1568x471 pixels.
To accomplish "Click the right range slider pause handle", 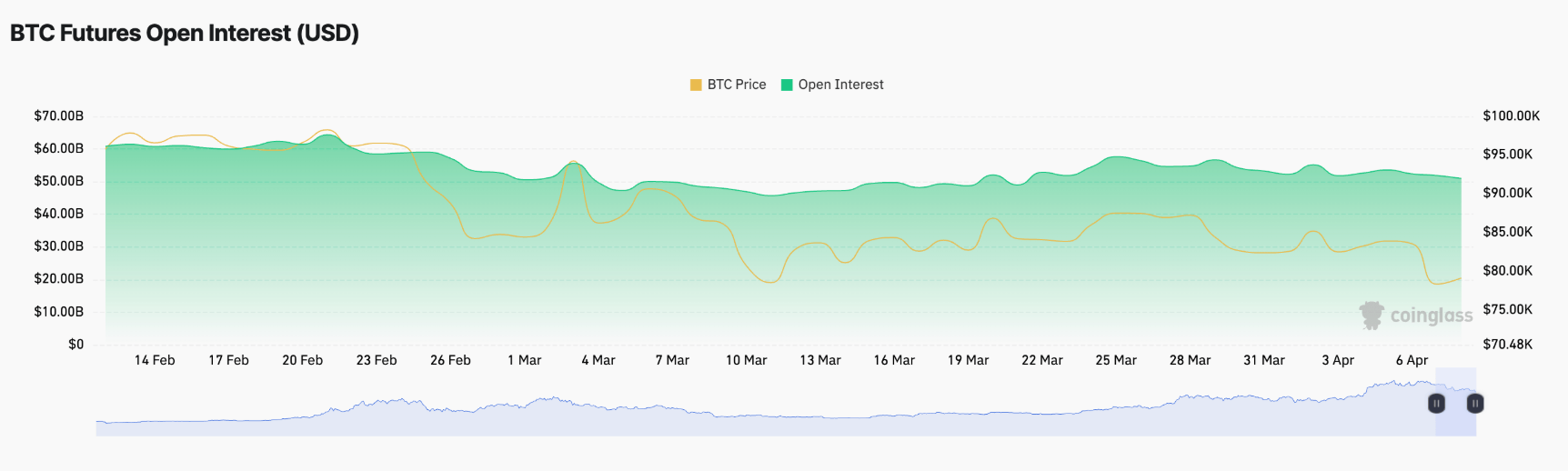I will point(1475,403).
